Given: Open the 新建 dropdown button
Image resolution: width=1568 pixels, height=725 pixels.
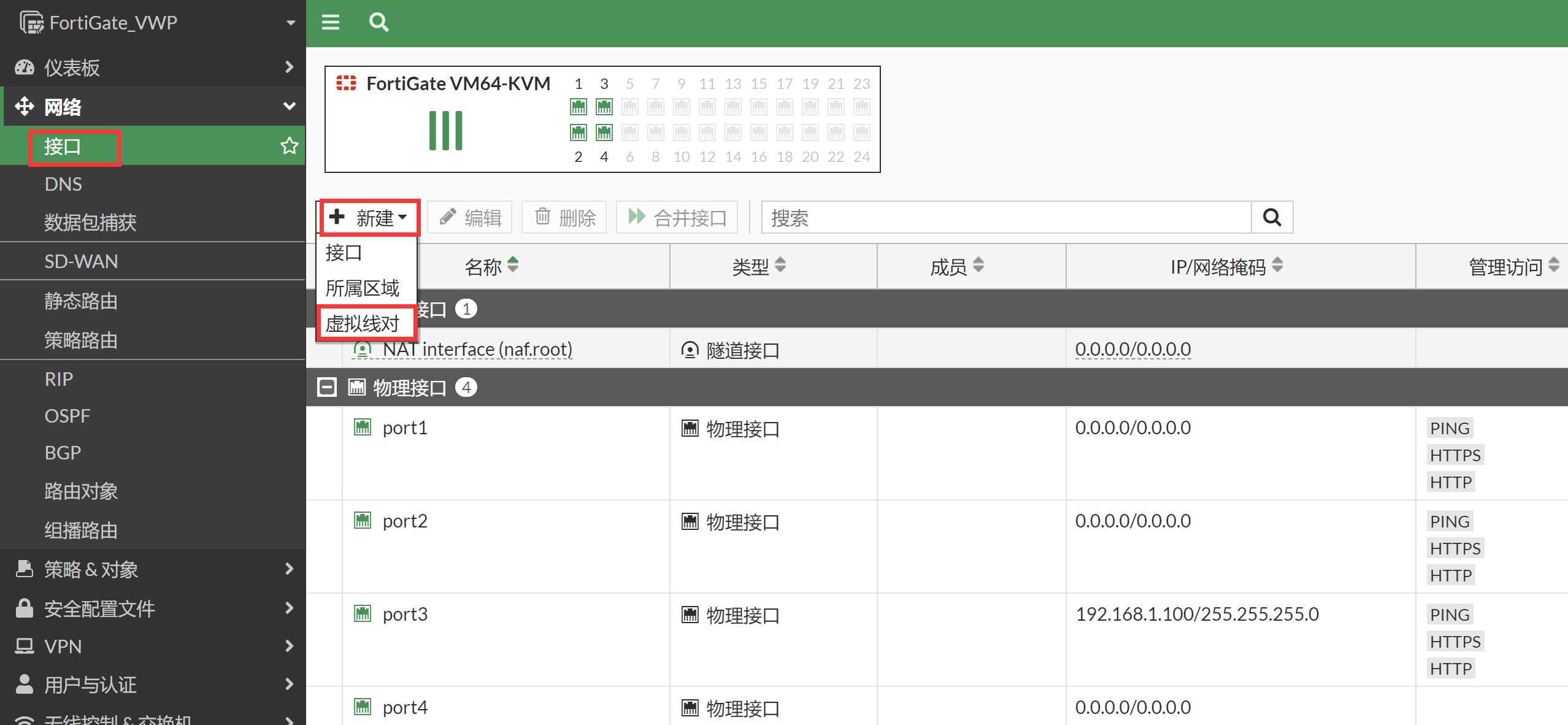Looking at the screenshot, I should pos(369,217).
